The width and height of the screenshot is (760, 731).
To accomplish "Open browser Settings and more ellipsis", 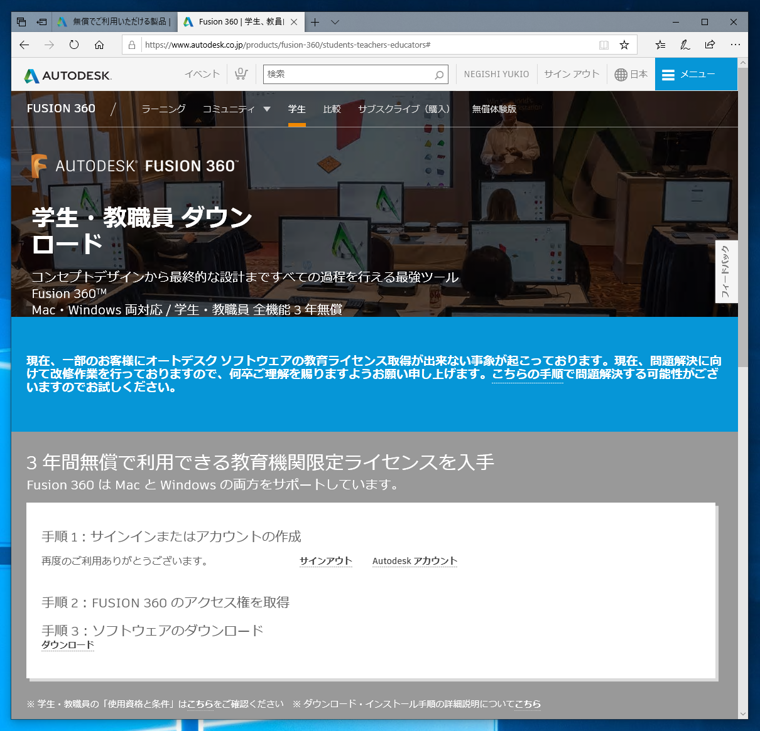I will point(735,45).
